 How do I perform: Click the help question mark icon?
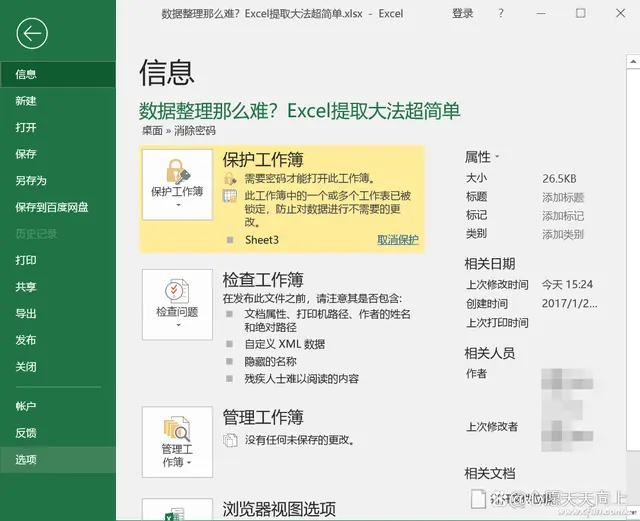(x=501, y=13)
